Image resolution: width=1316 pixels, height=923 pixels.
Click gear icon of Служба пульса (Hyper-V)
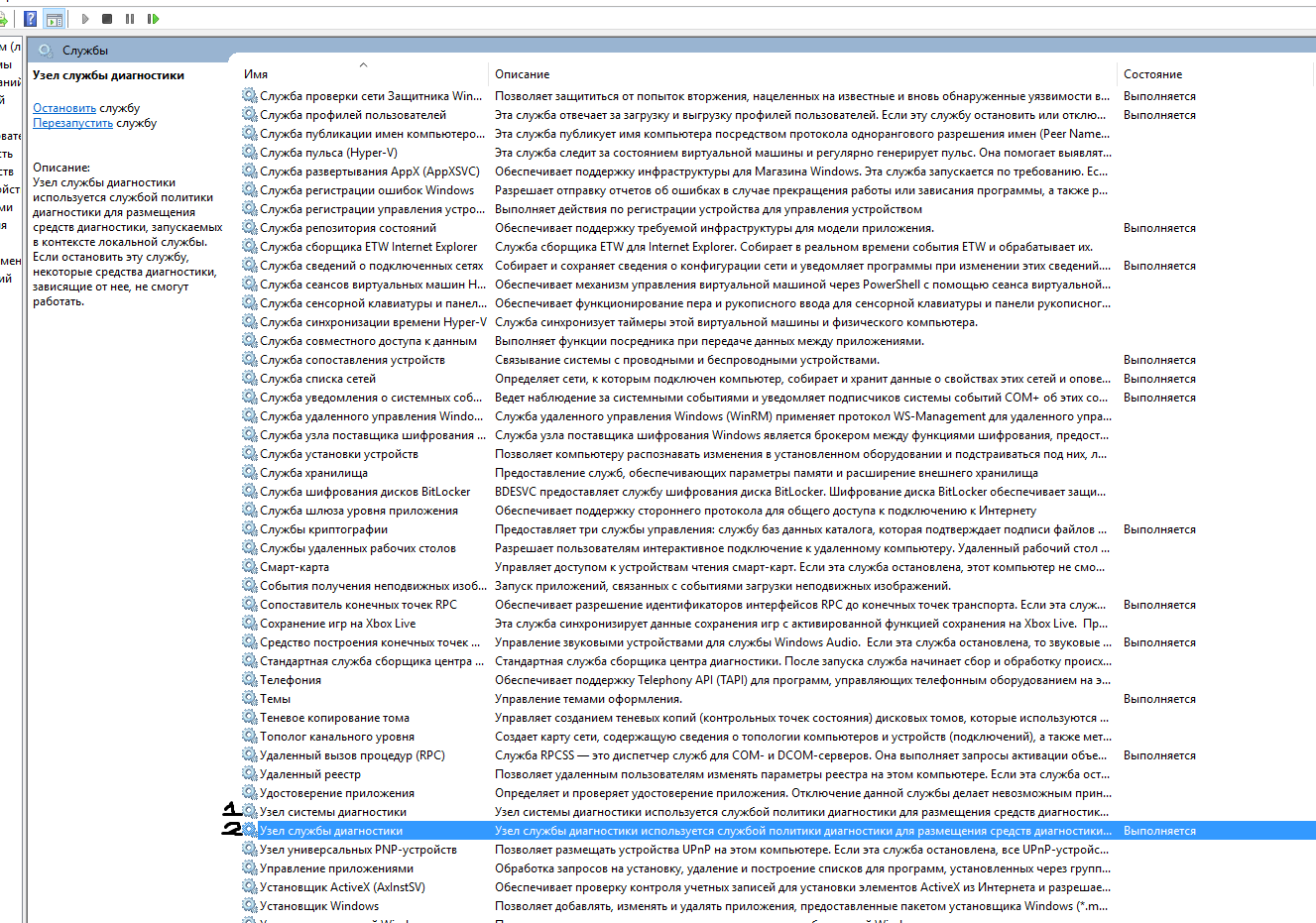pos(250,153)
